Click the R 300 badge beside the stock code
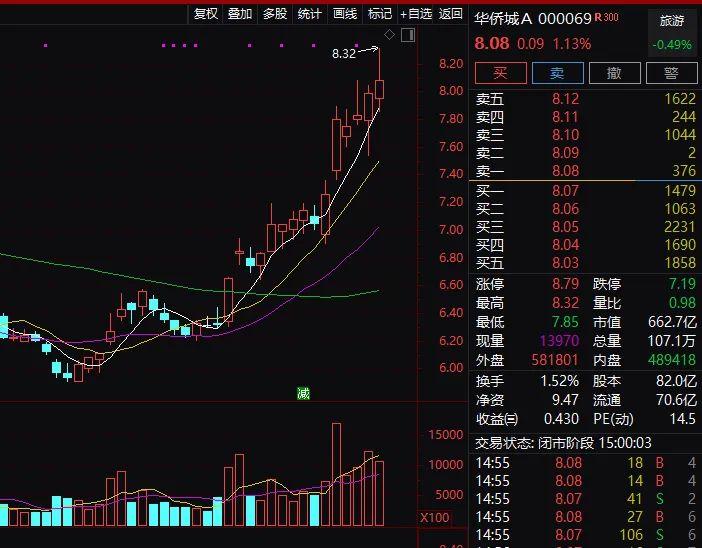This screenshot has width=702, height=548. point(606,18)
